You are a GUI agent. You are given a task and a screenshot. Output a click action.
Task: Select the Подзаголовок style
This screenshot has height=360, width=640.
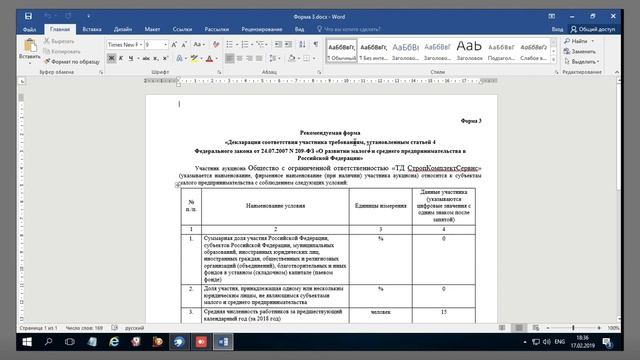501,51
